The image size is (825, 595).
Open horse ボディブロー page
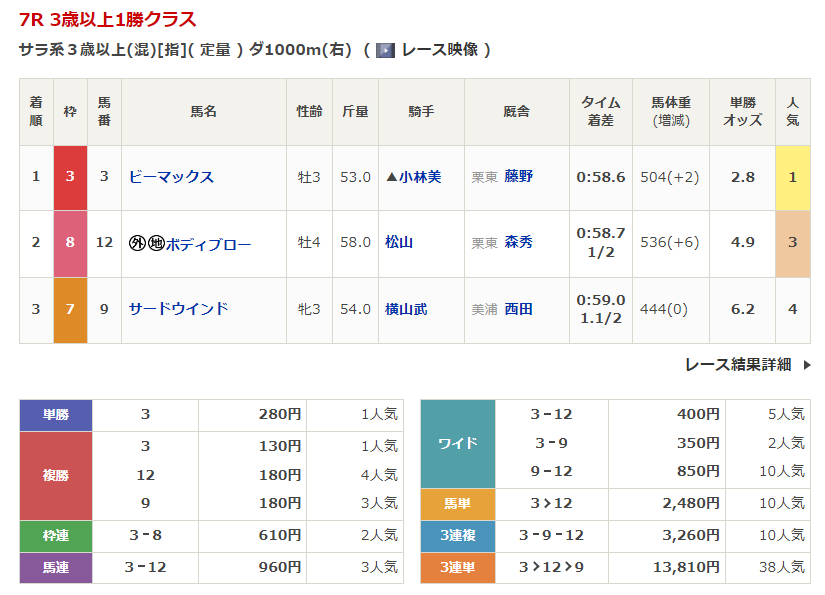[x=209, y=244]
